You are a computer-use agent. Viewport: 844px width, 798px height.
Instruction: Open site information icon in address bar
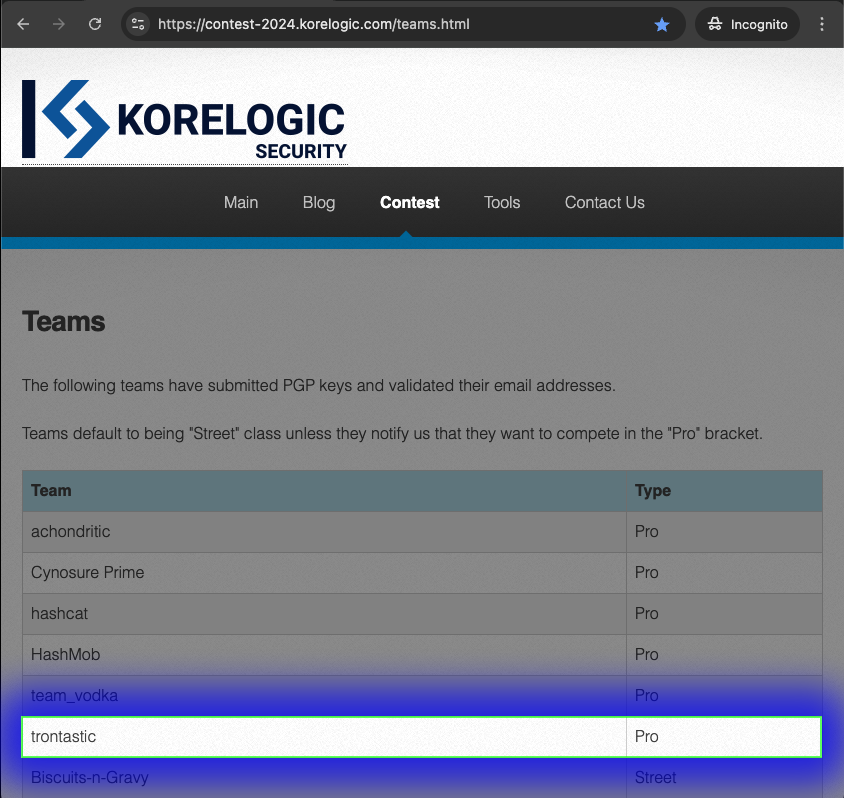pyautogui.click(x=138, y=24)
